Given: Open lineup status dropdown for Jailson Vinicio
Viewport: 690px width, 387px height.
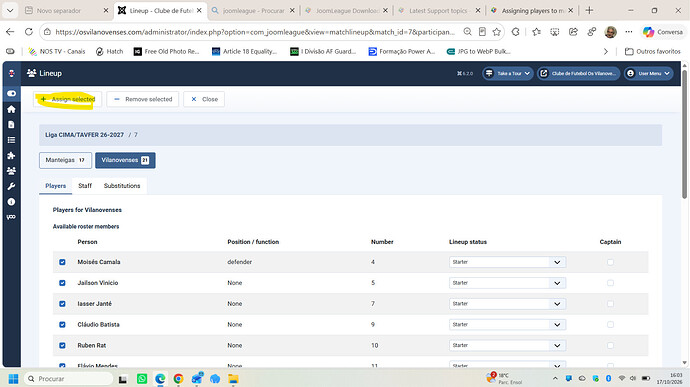Looking at the screenshot, I should [507, 283].
